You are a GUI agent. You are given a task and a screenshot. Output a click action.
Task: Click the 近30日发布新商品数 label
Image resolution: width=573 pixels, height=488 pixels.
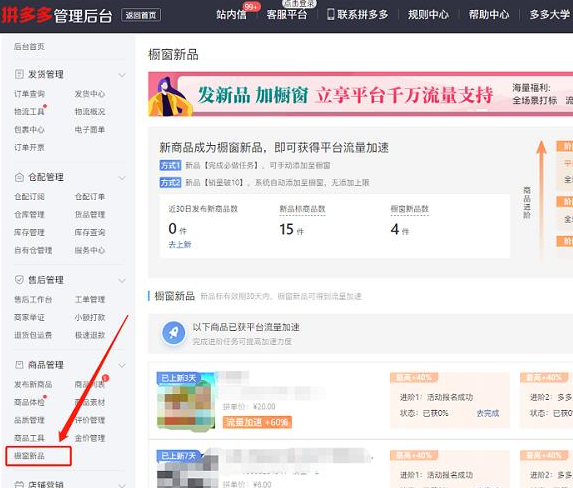[203, 209]
